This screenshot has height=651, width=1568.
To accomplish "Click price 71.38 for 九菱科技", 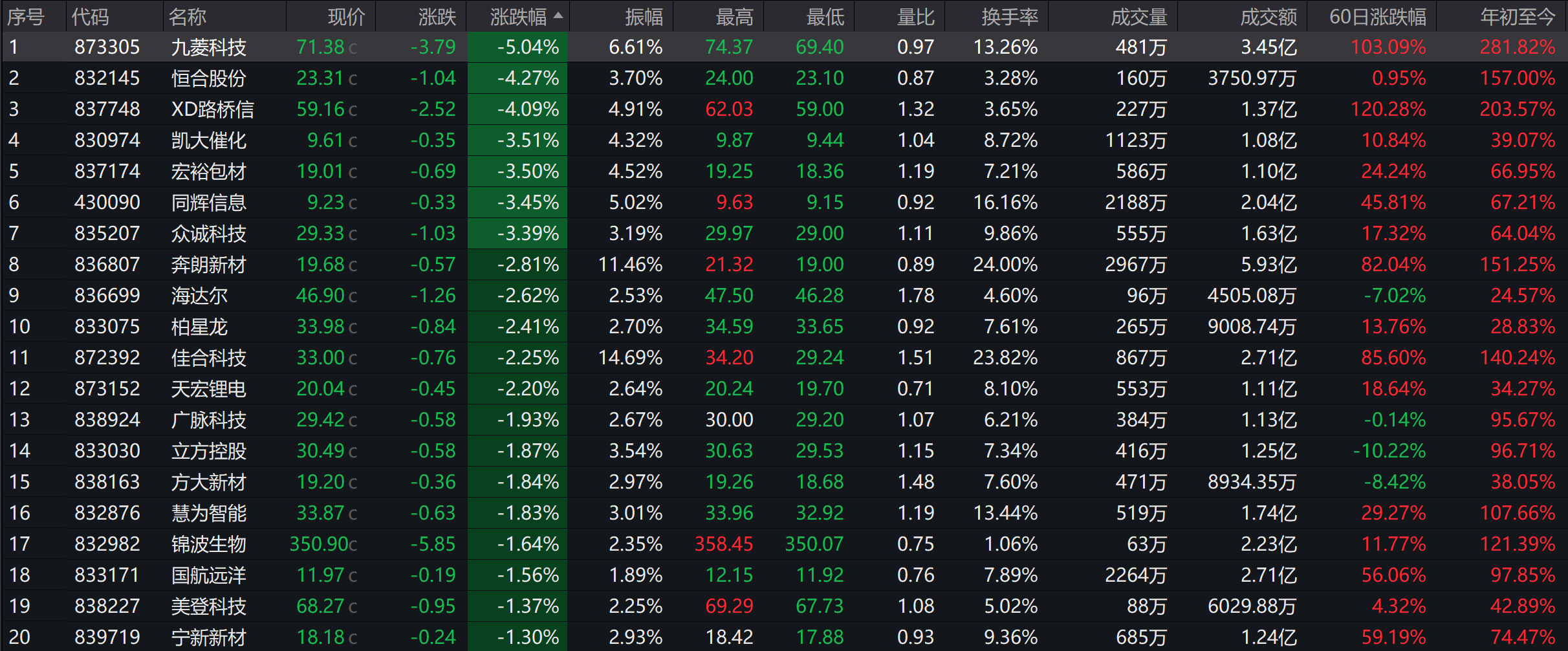I will click(321, 47).
